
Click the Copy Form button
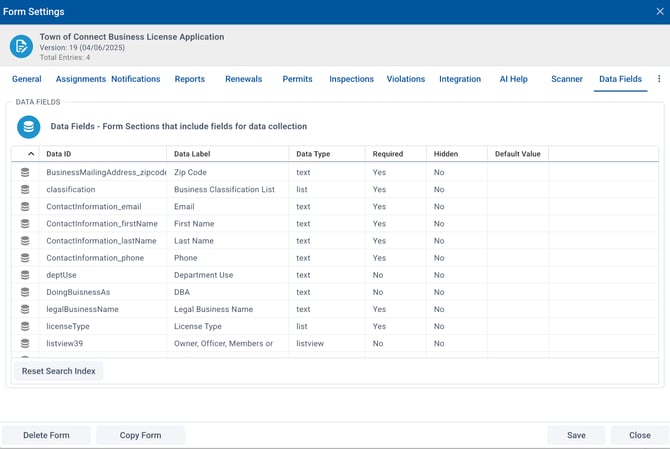pyautogui.click(x=140, y=435)
